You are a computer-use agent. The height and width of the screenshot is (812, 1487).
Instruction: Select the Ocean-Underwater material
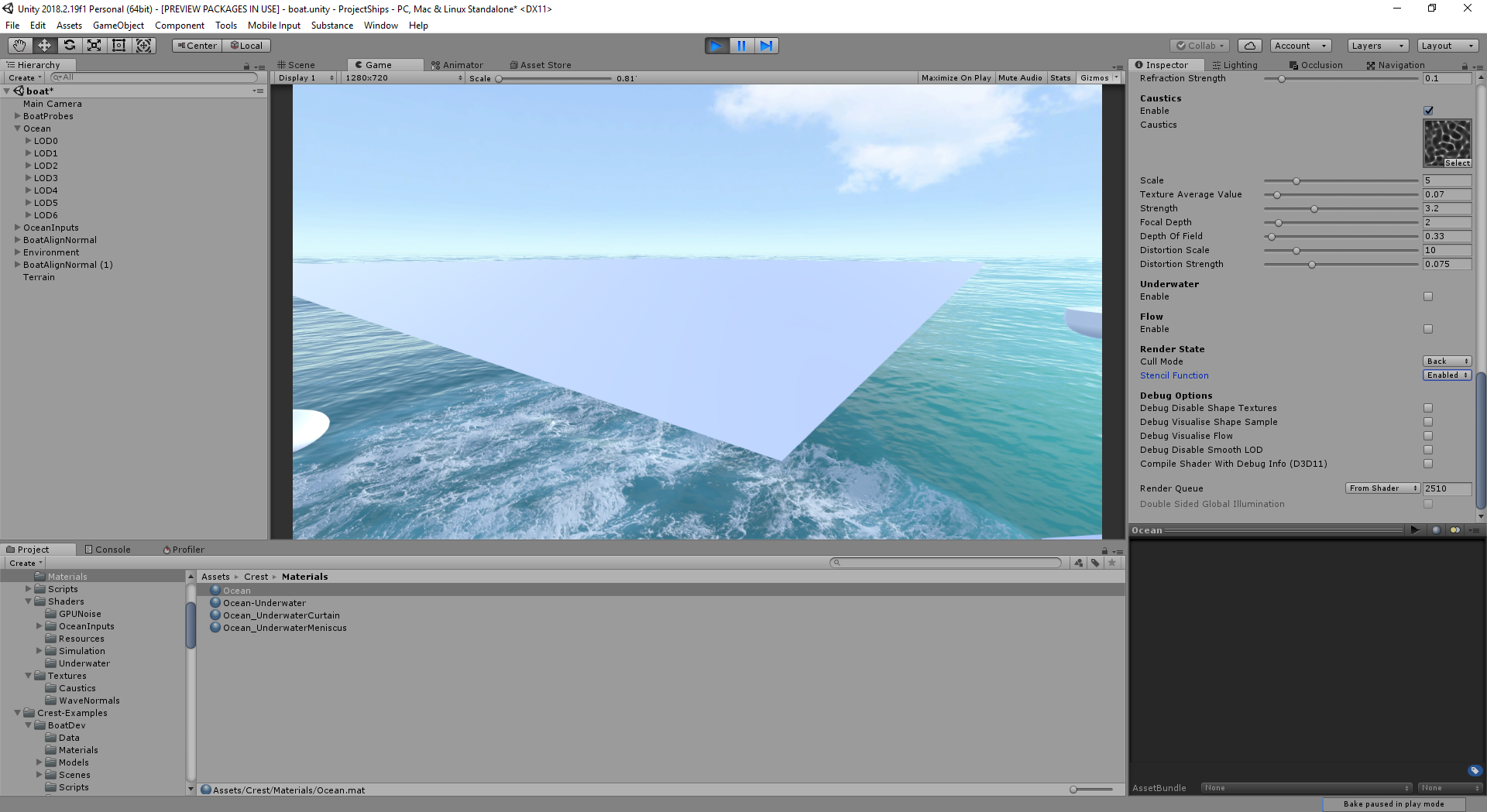[x=263, y=602]
